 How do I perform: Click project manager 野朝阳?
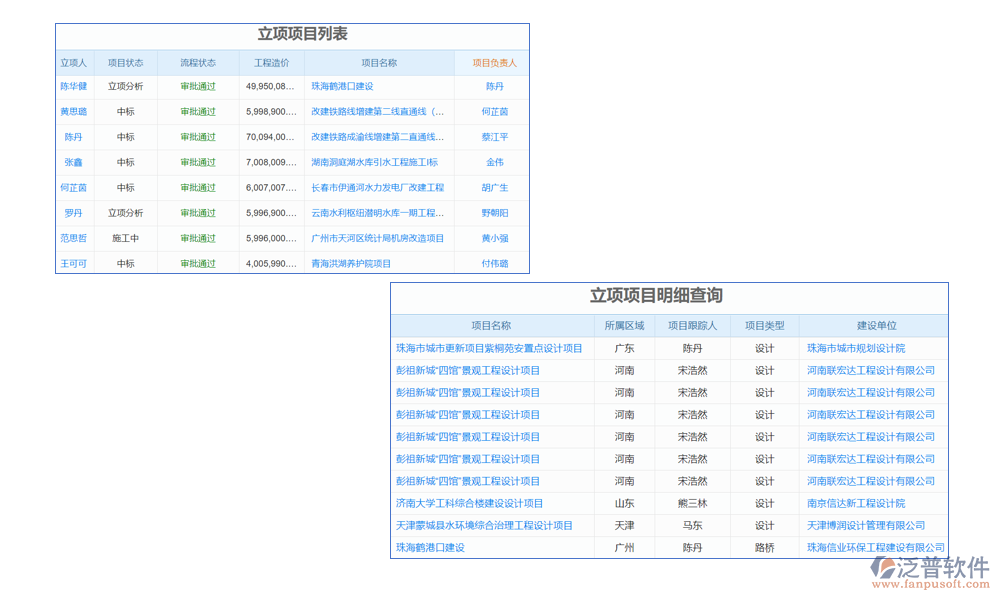494,213
